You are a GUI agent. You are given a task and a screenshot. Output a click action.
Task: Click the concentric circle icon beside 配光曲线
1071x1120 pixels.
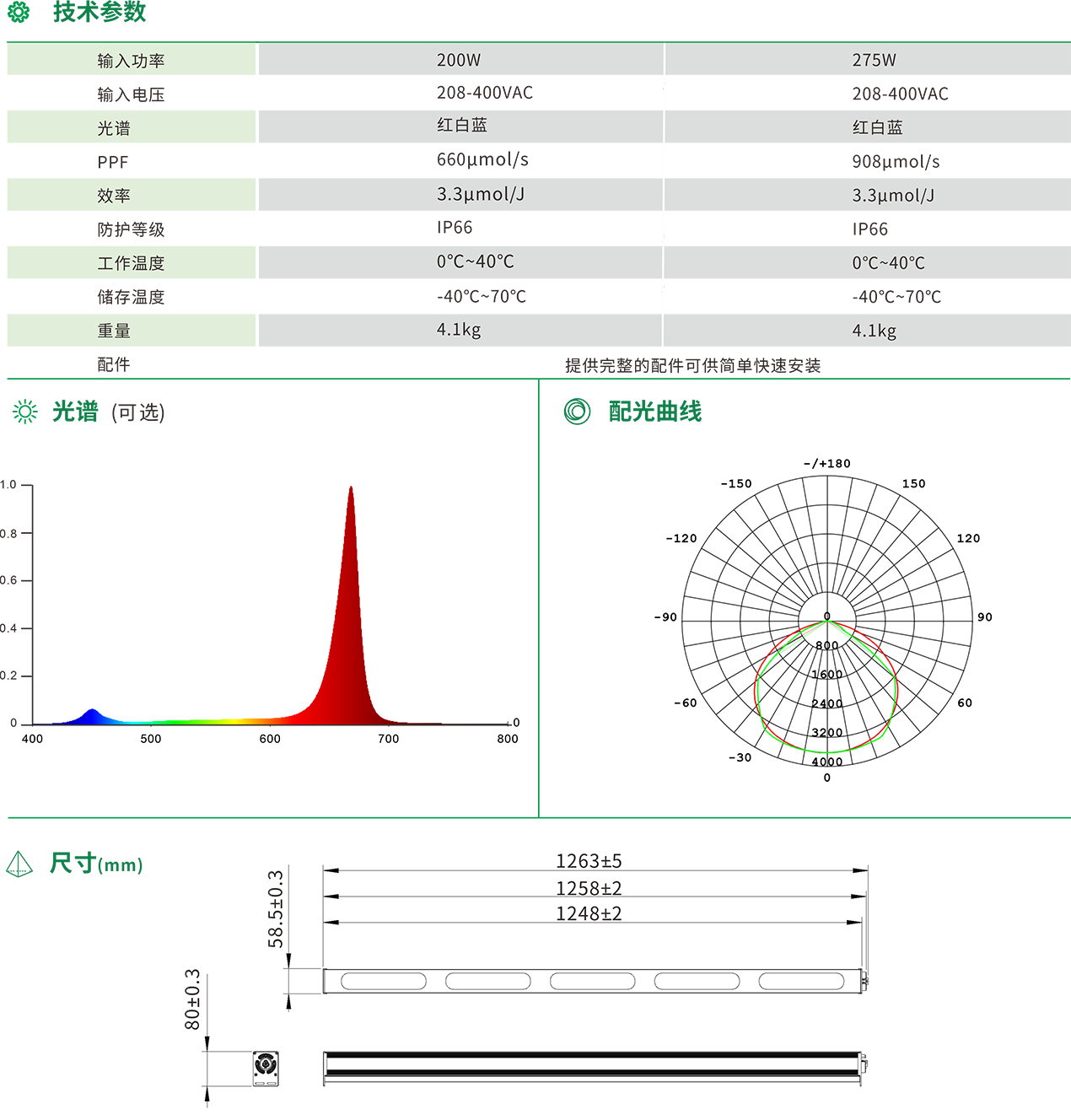(x=577, y=412)
